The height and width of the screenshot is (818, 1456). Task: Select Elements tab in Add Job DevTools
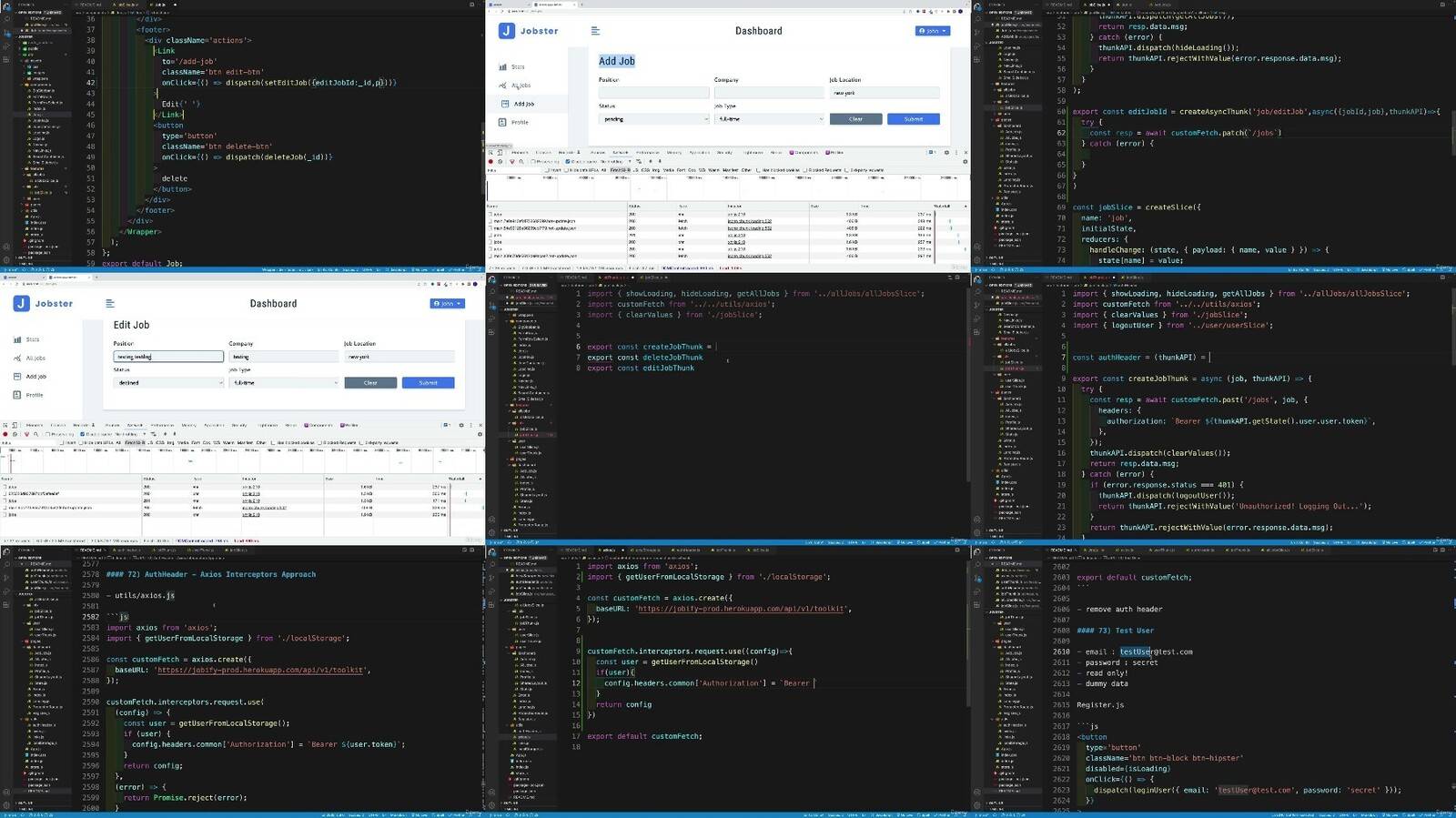519,152
